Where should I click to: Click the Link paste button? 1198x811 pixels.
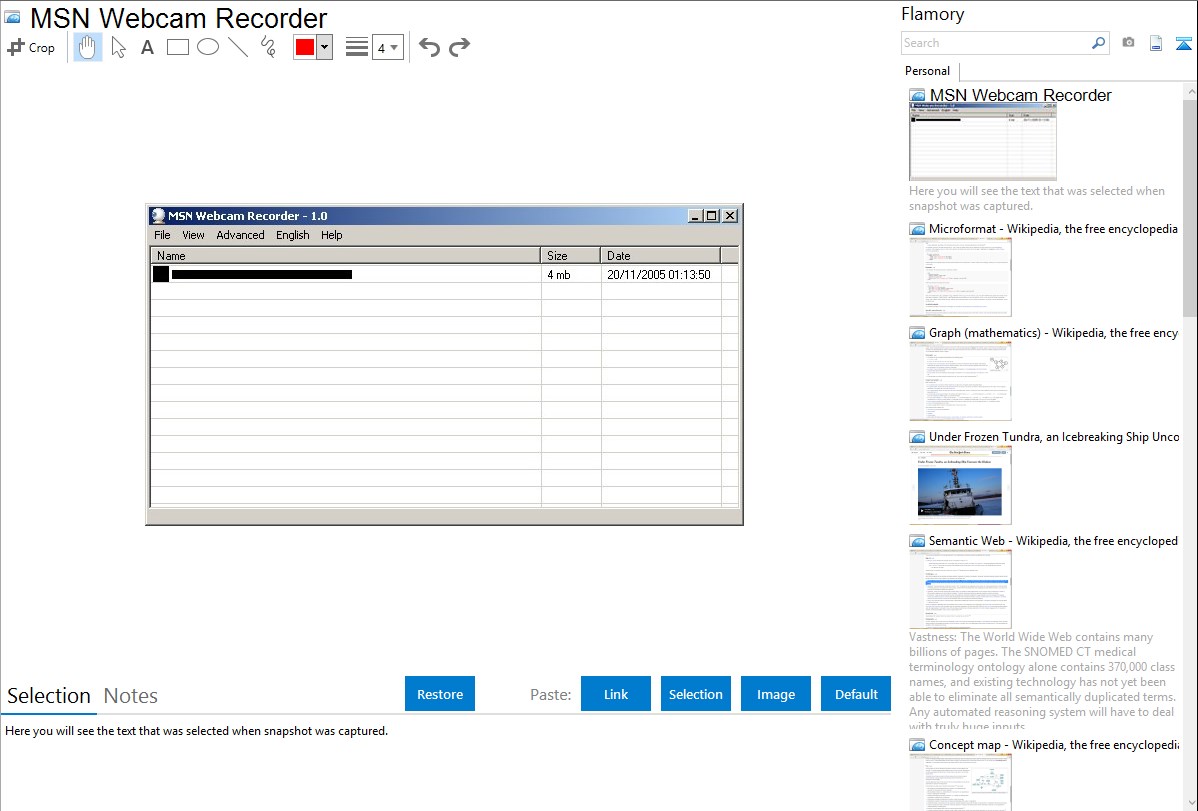tap(616, 694)
